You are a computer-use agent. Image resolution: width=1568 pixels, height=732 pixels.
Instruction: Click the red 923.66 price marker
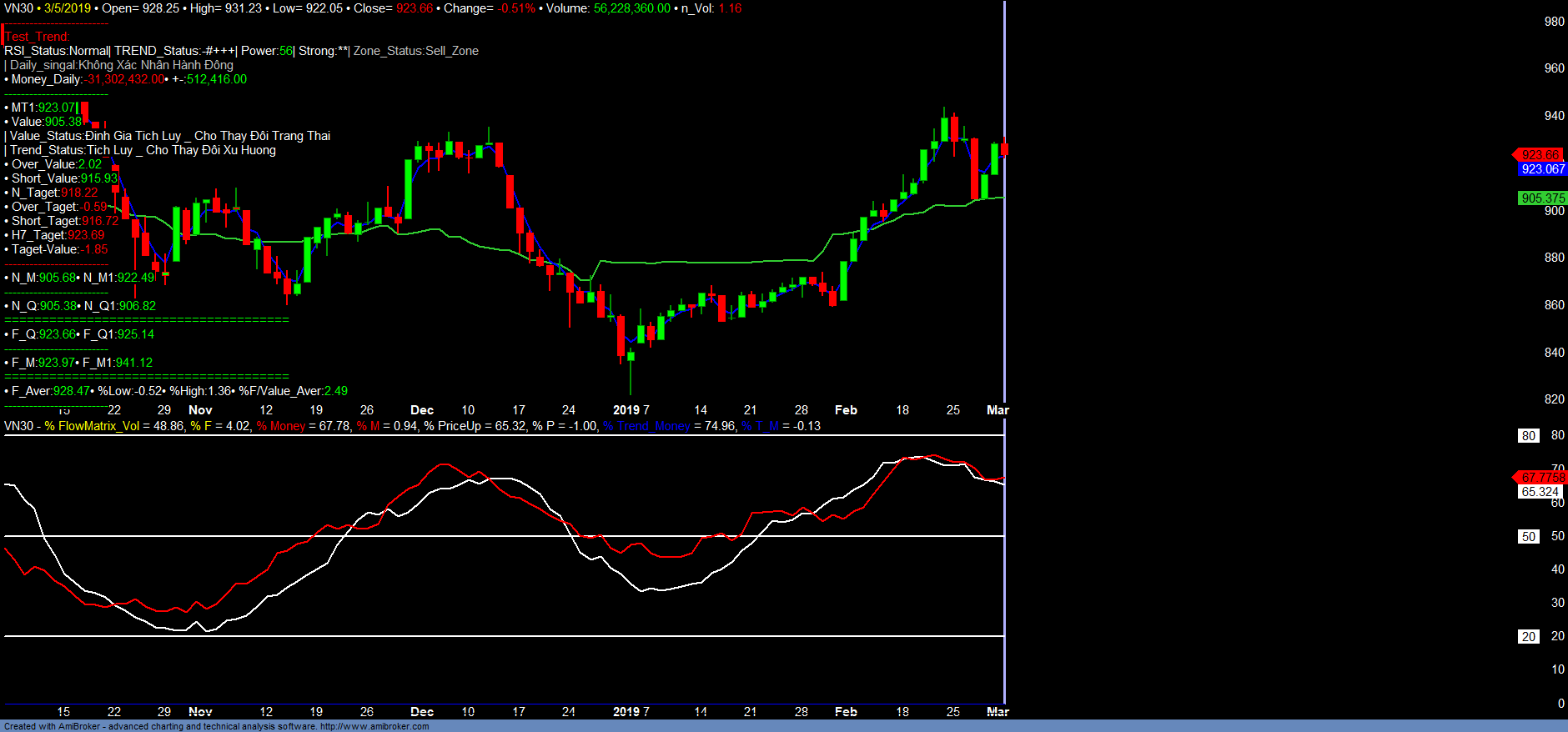(x=1539, y=154)
